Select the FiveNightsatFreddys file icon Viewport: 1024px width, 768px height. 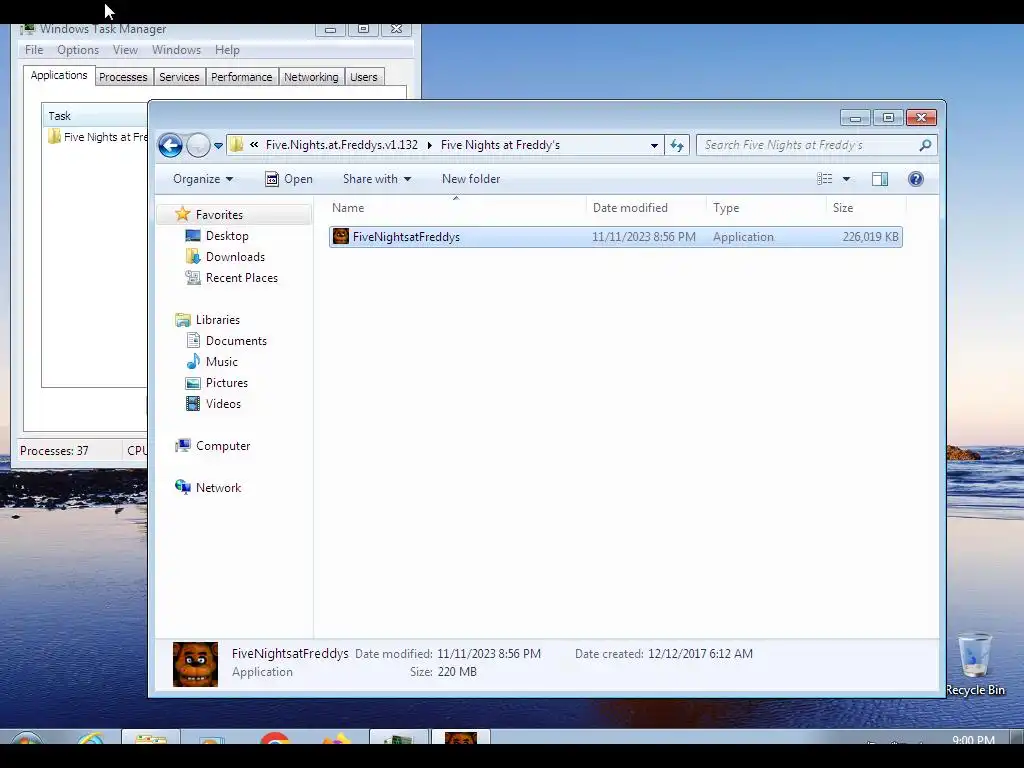340,236
